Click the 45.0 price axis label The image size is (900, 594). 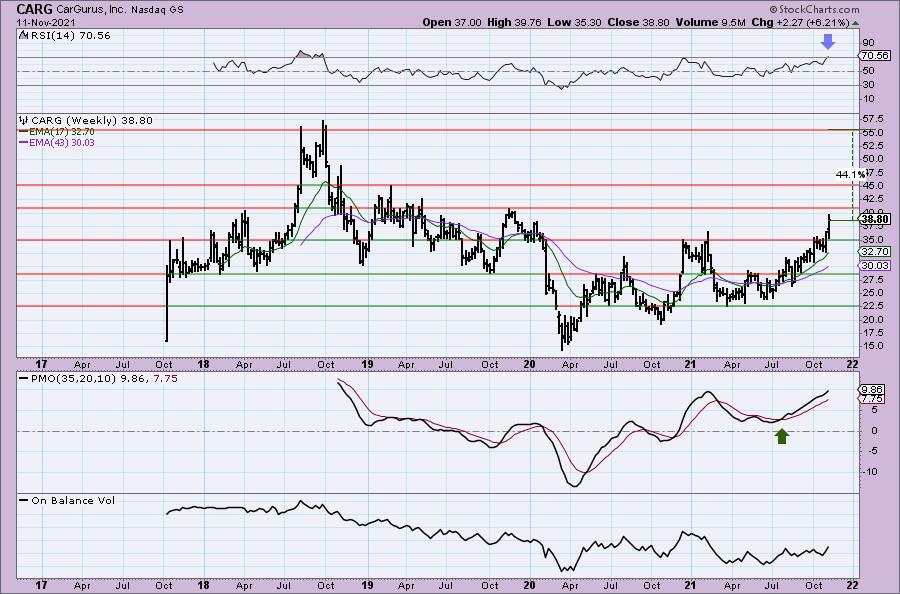click(872, 185)
